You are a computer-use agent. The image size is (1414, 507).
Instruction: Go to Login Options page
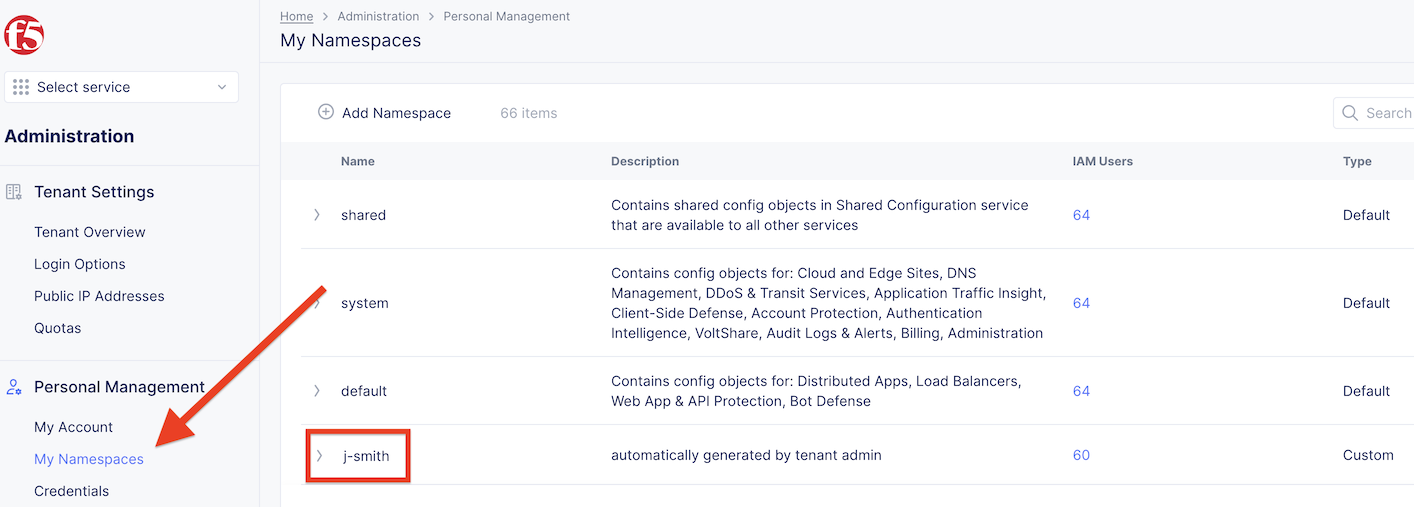[x=80, y=264]
